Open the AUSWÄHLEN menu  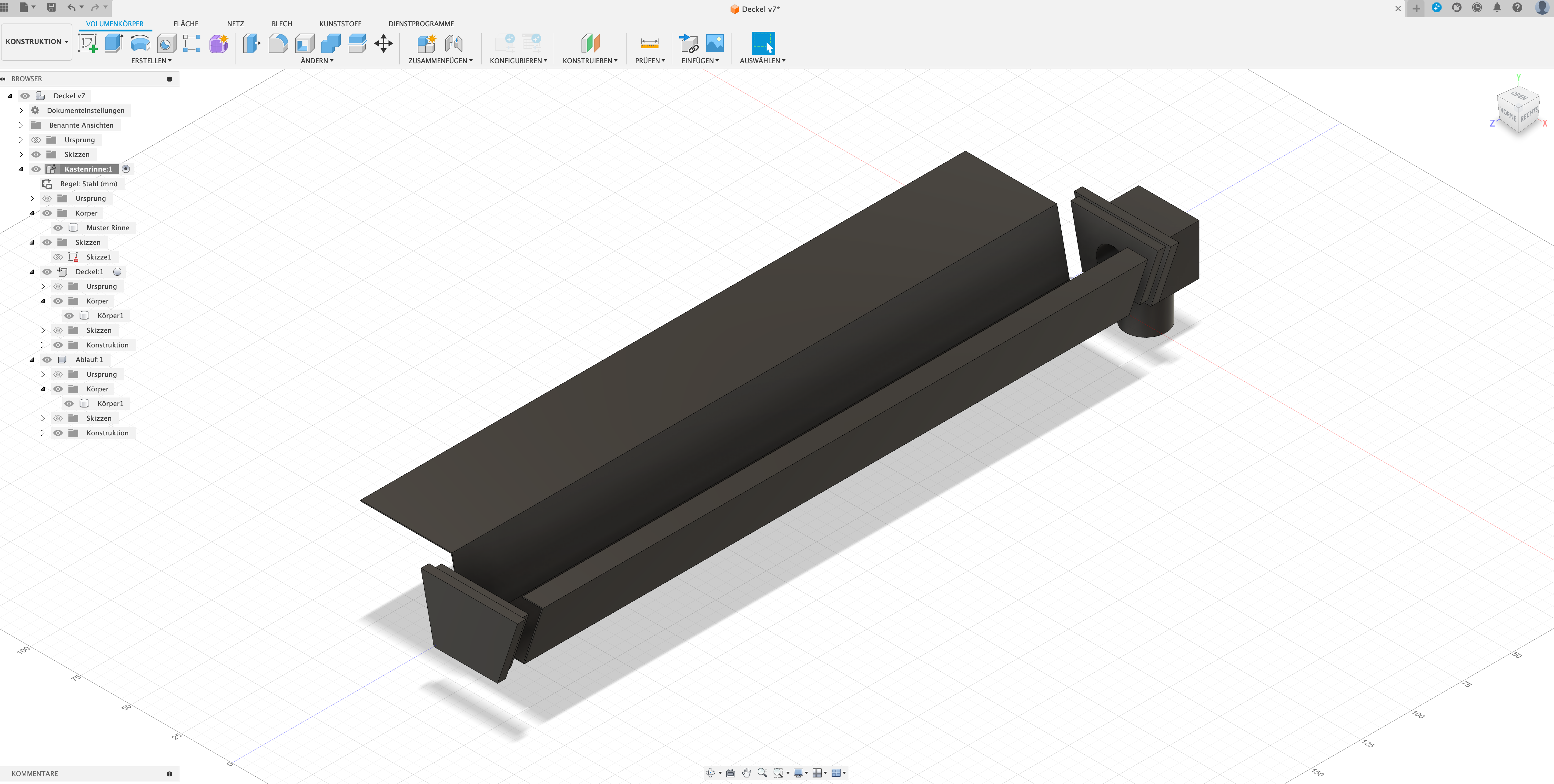click(763, 60)
